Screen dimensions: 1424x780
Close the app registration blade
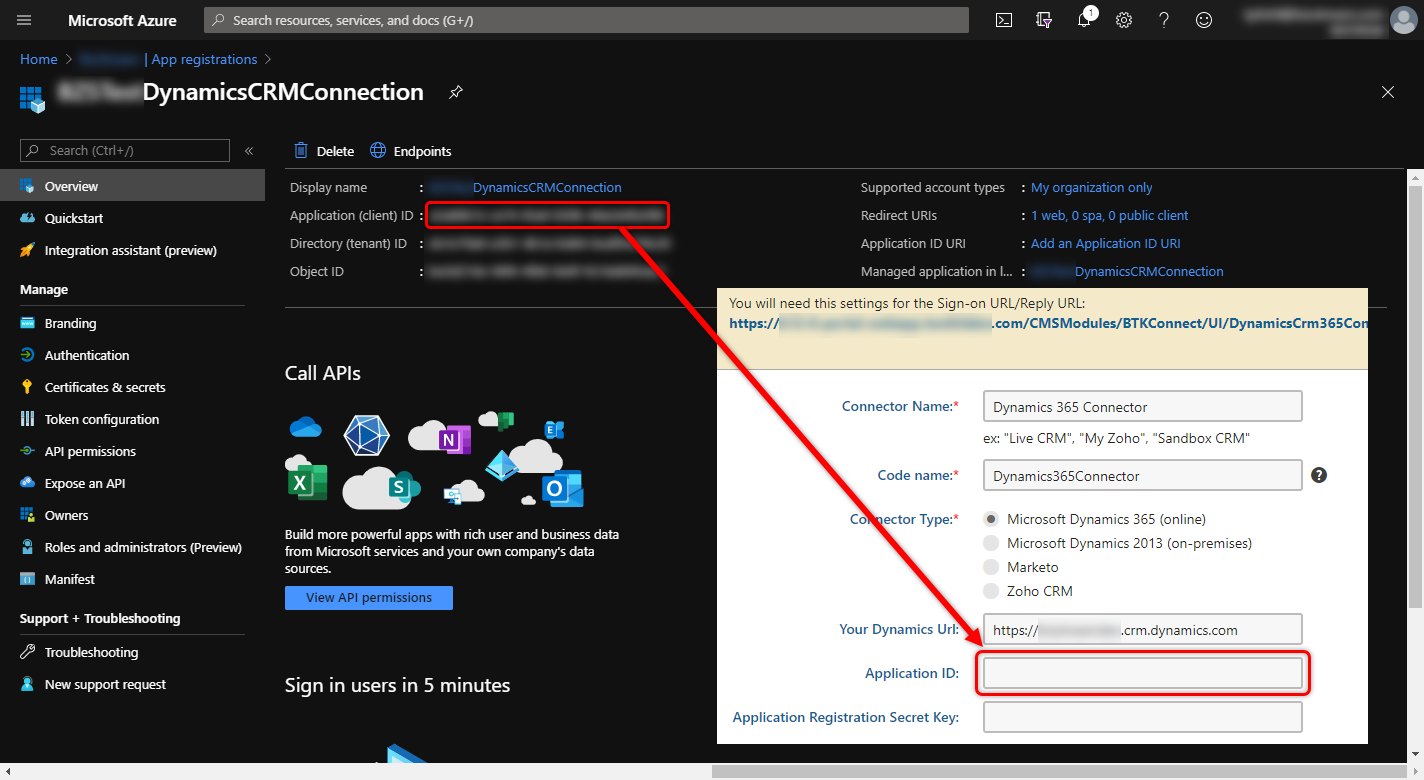tap(1388, 92)
